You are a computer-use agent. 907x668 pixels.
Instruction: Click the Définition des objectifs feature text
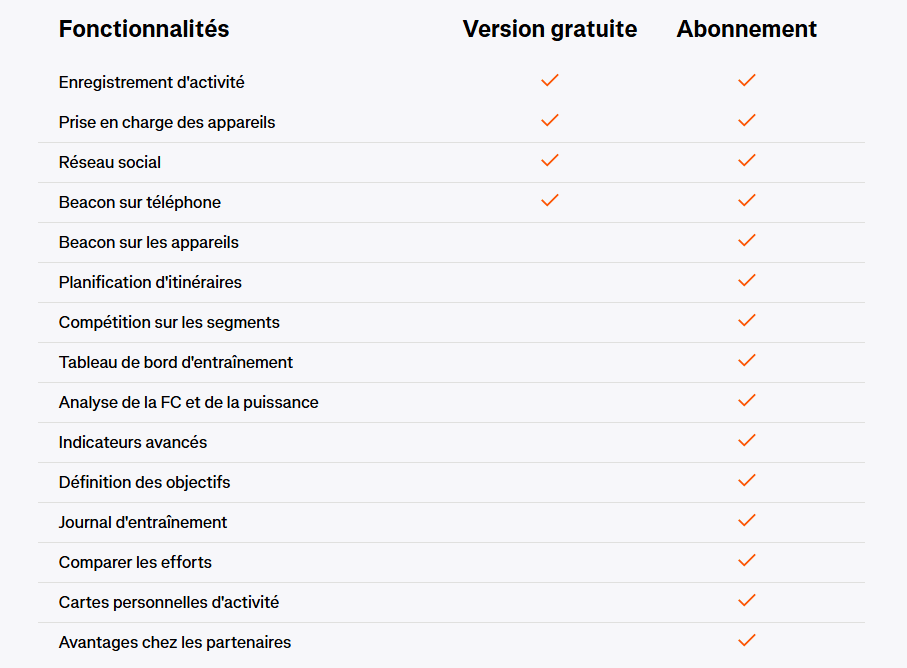144,482
